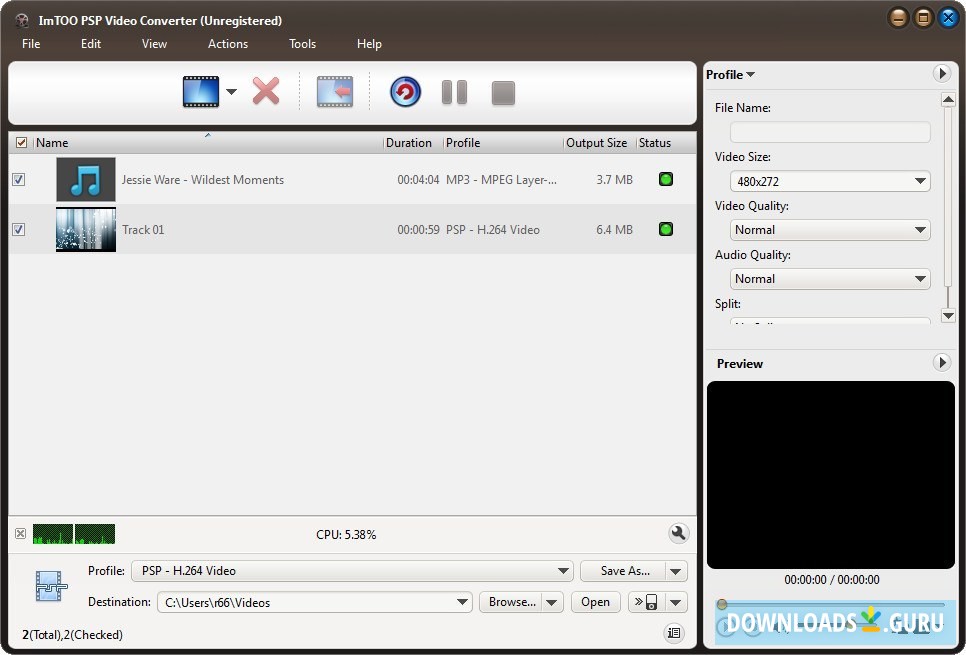Image resolution: width=966 pixels, height=655 pixels.
Task: Click the Add Profile clip icon
Action: [335, 92]
